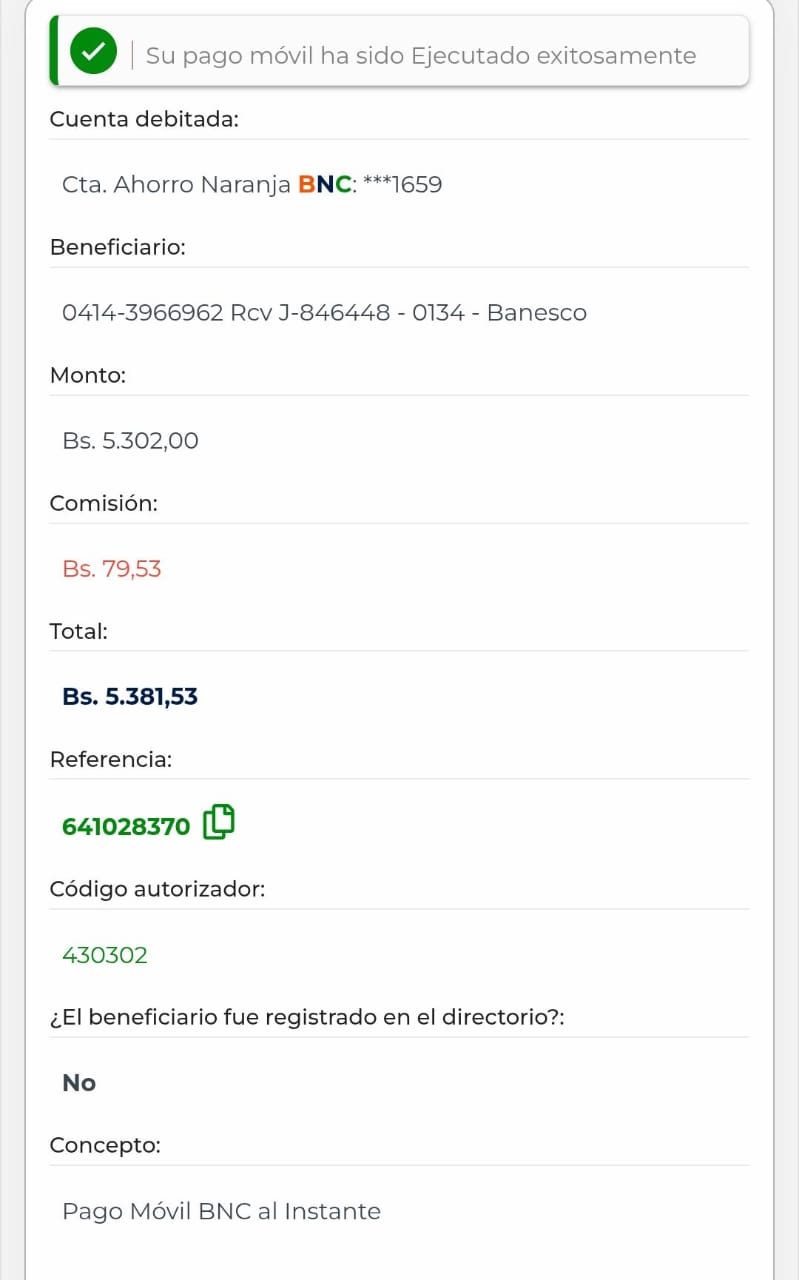
Task: Click the 'No' directory registration value
Action: [x=79, y=1083]
